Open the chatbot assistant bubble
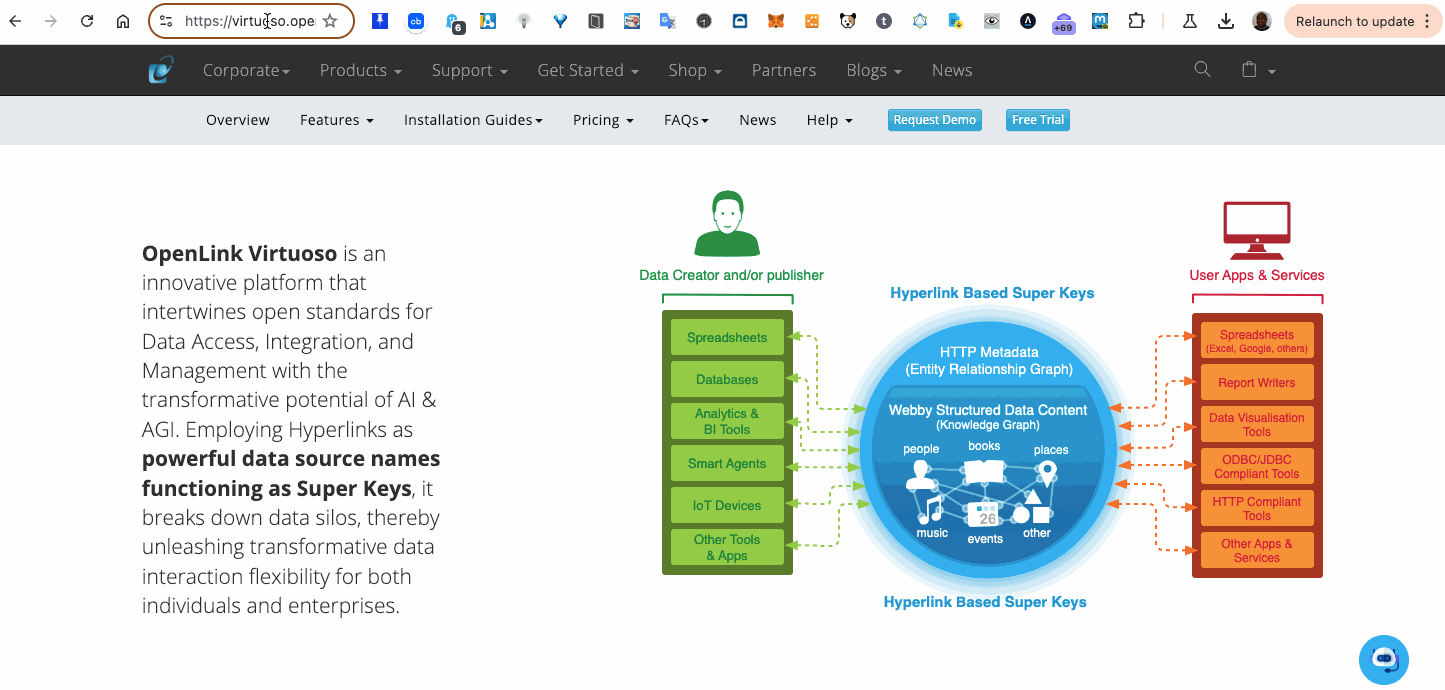The height and width of the screenshot is (690, 1445). (1384, 660)
